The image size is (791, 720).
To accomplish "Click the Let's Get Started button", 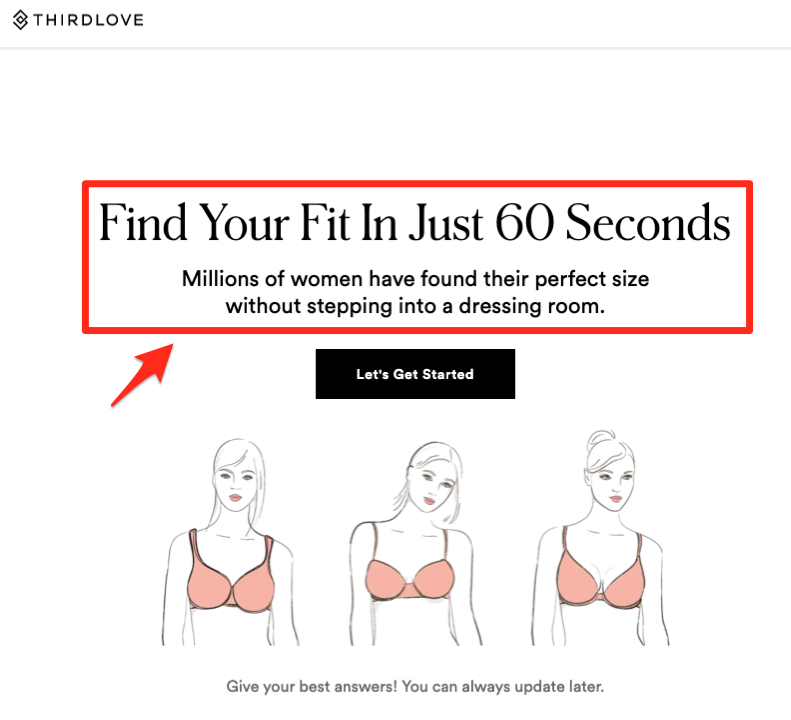I will click(x=415, y=374).
